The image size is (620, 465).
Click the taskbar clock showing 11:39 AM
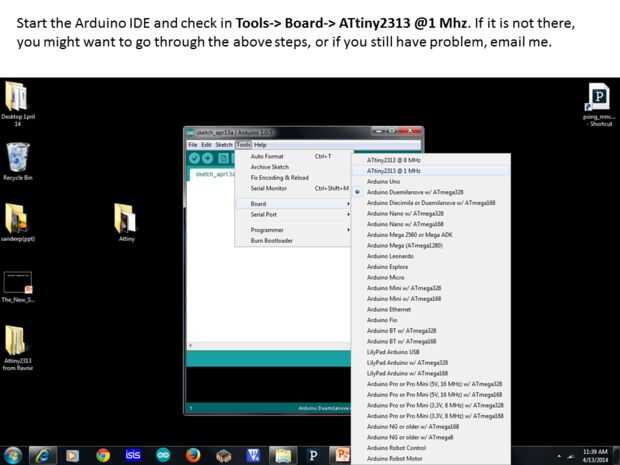pos(595,456)
